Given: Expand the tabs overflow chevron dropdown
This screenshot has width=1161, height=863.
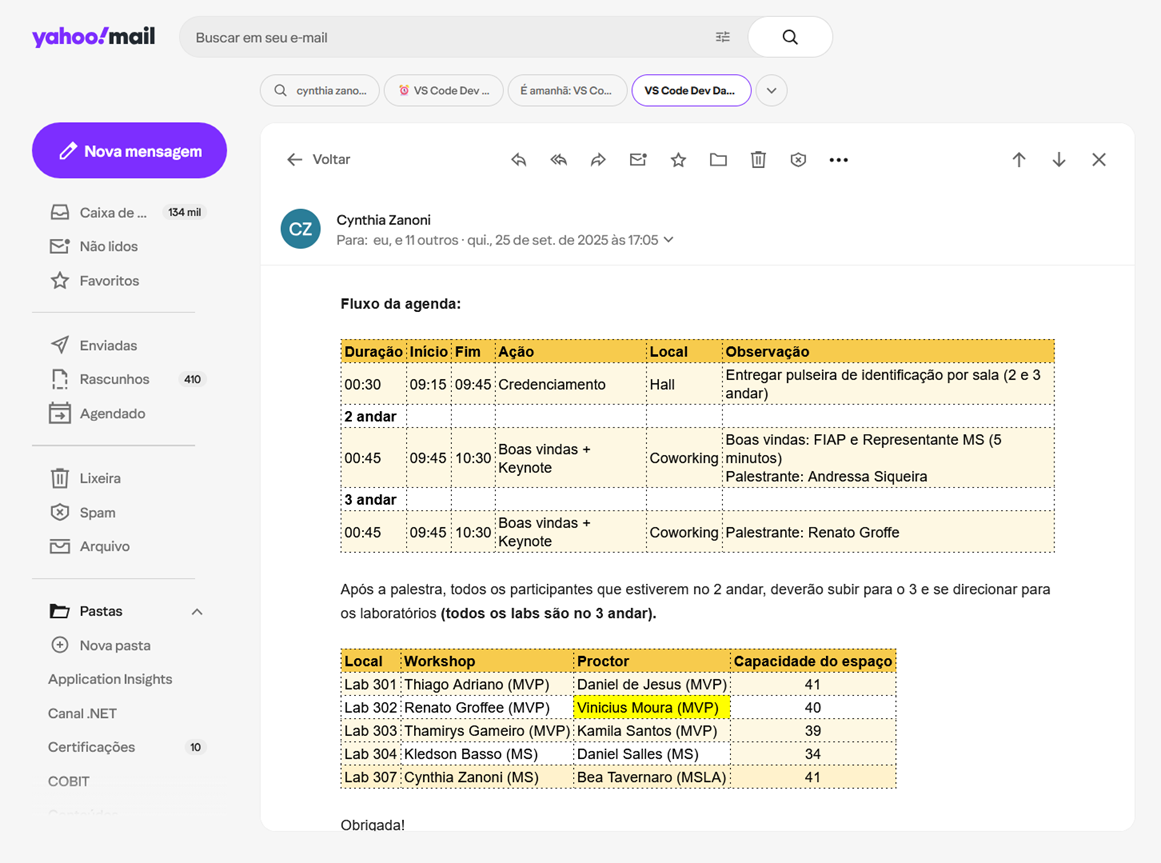Looking at the screenshot, I should [x=772, y=91].
